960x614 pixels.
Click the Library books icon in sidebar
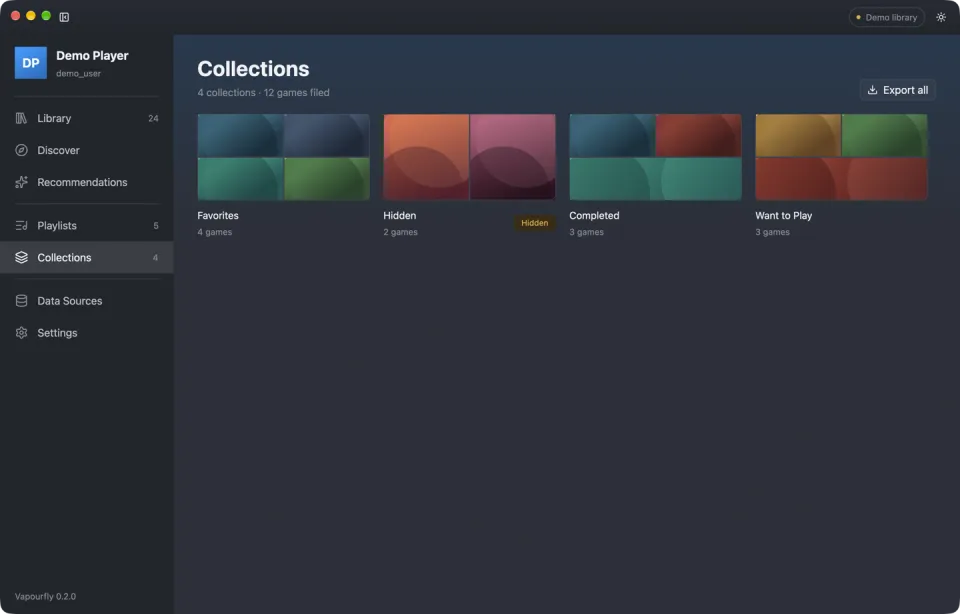[21, 118]
